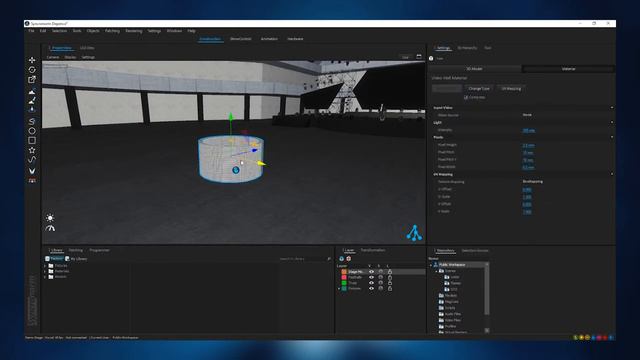This screenshot has height=360, width=640.
Task: Click the blue tree hierarchy icon in viewport
Action: click(414, 233)
